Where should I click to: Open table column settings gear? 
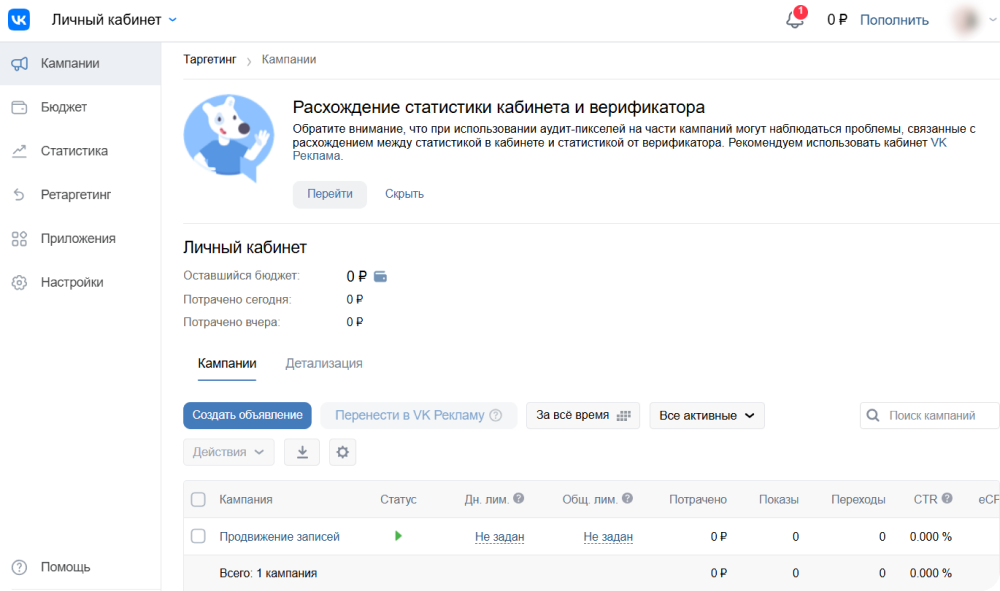tap(342, 452)
